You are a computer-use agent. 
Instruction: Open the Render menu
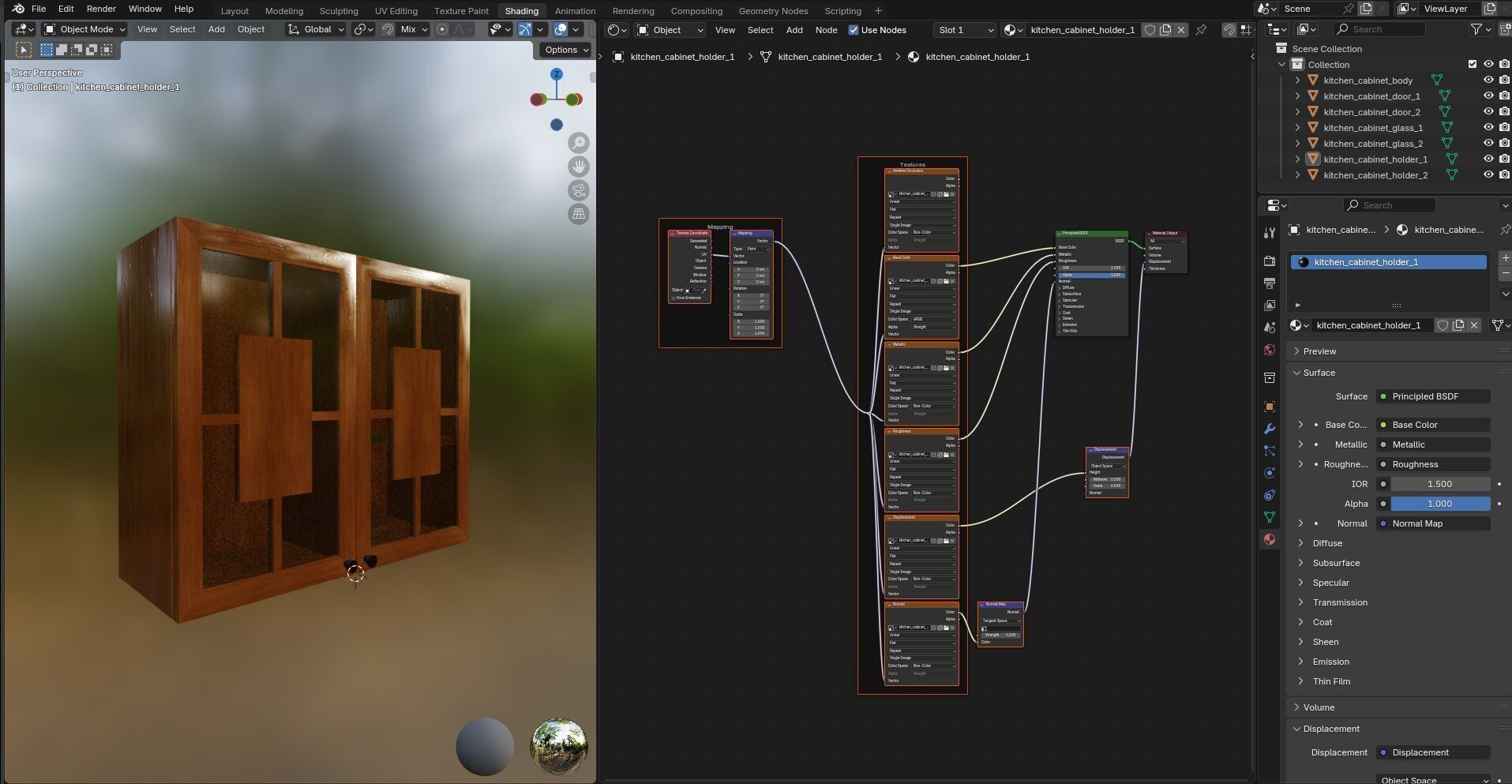point(101,9)
